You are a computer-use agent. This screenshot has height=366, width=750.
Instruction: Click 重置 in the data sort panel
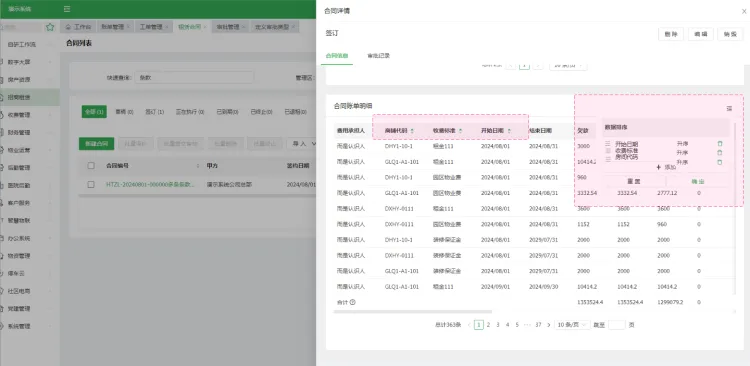634,182
